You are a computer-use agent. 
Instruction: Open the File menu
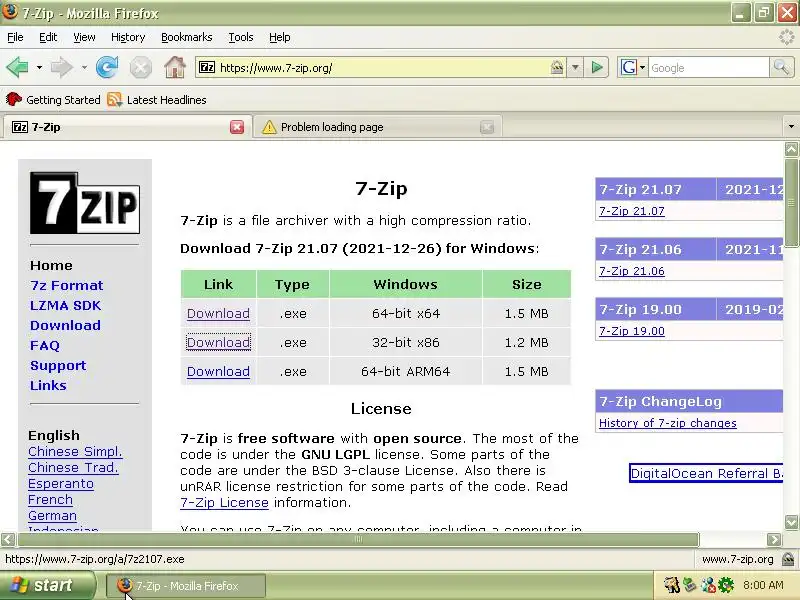click(15, 37)
